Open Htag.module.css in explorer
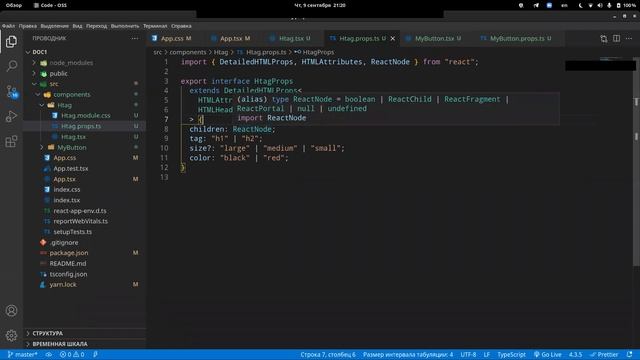This screenshot has height=360, width=640. [x=86, y=116]
